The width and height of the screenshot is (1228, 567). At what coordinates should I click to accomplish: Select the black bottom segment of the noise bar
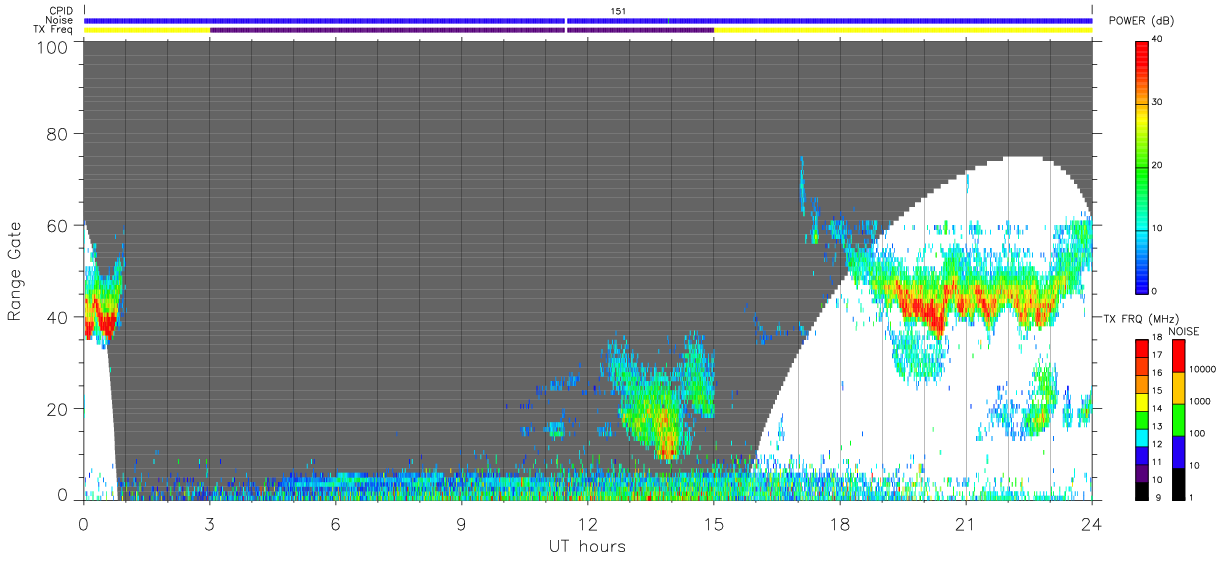pos(1178,483)
